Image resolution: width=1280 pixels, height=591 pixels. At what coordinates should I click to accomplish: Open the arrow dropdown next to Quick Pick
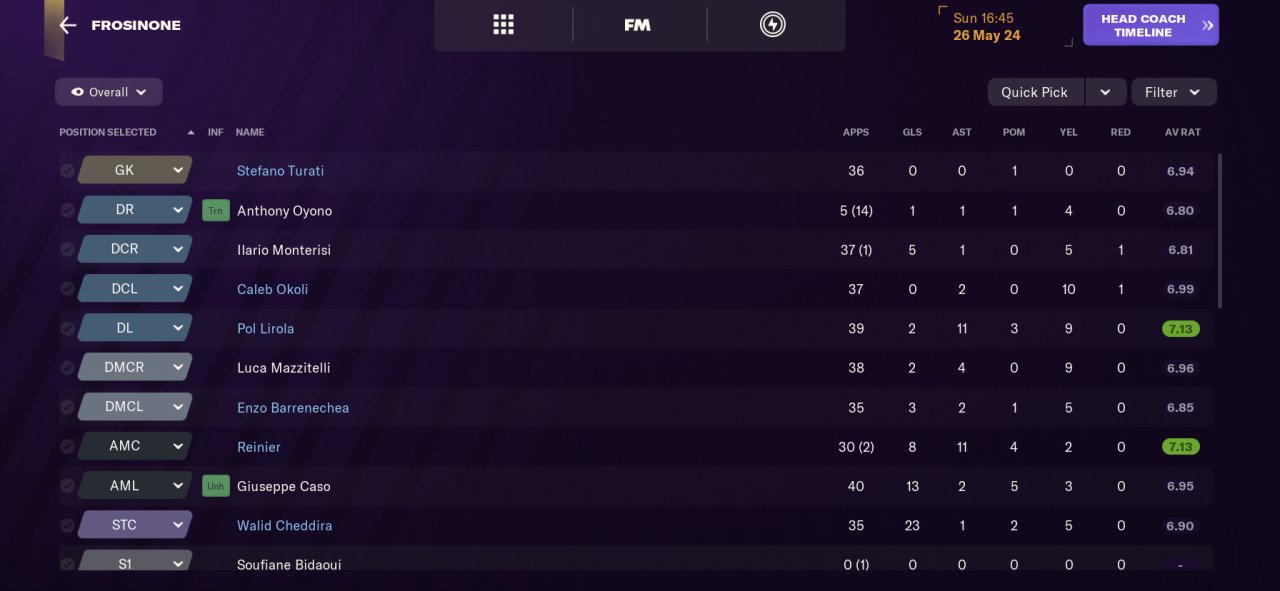[x=1105, y=92]
